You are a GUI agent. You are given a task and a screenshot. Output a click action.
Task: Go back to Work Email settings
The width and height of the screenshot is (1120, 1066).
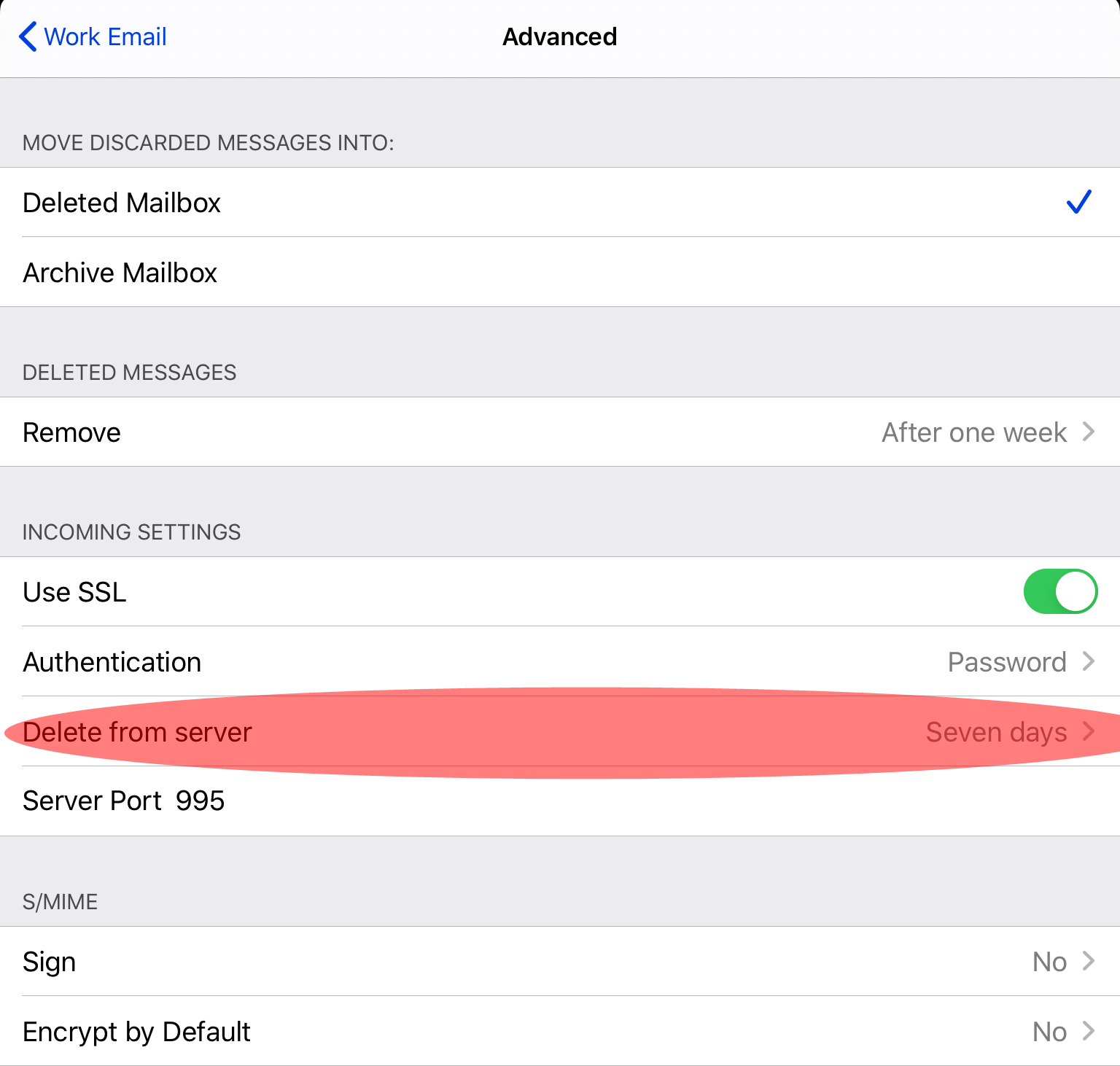93,36
